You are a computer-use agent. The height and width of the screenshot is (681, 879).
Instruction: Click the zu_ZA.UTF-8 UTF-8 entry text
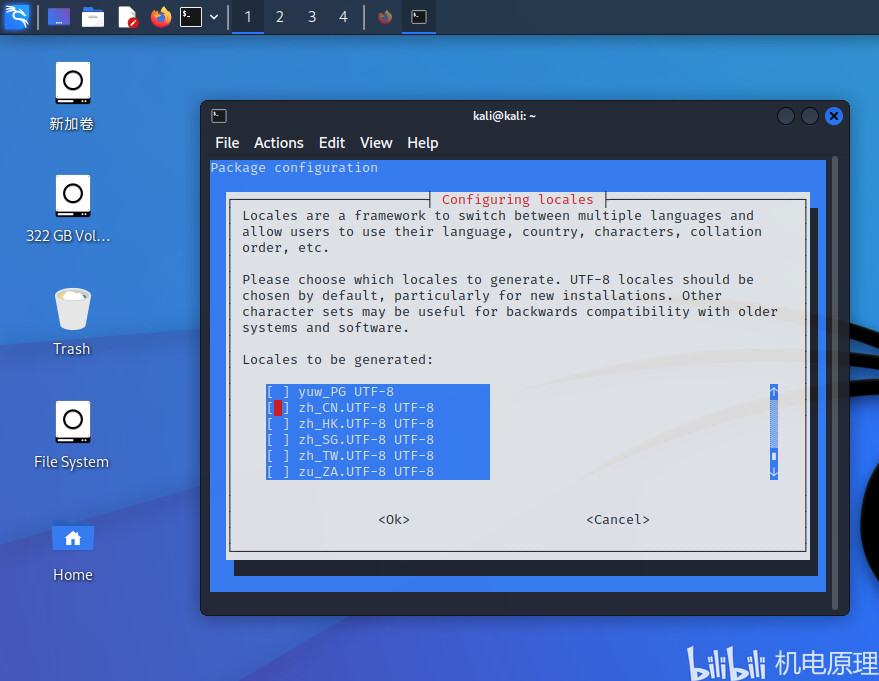pyautogui.click(x=366, y=471)
